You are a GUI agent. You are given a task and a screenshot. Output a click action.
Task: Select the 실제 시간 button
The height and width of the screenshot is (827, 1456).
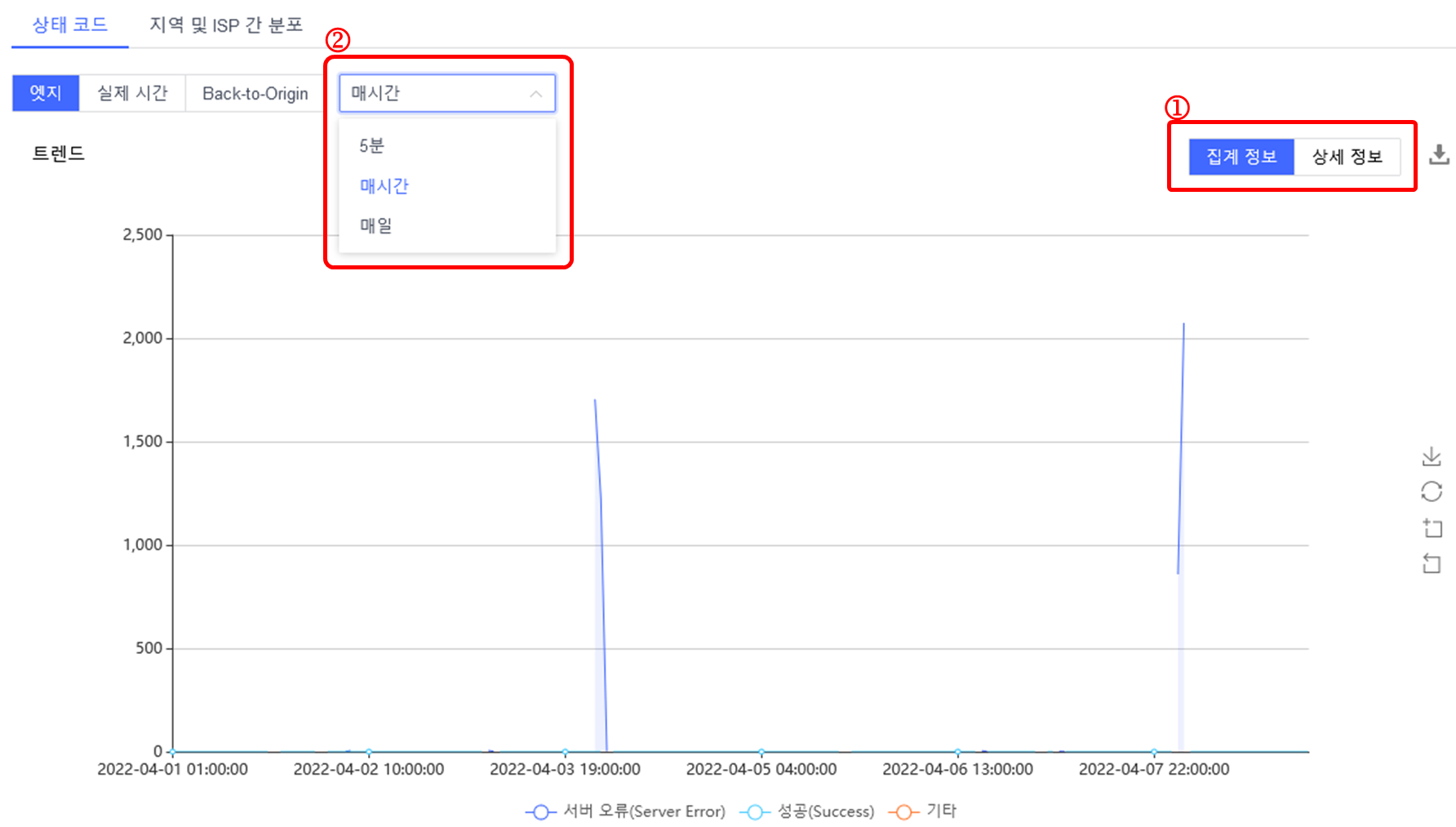[132, 93]
